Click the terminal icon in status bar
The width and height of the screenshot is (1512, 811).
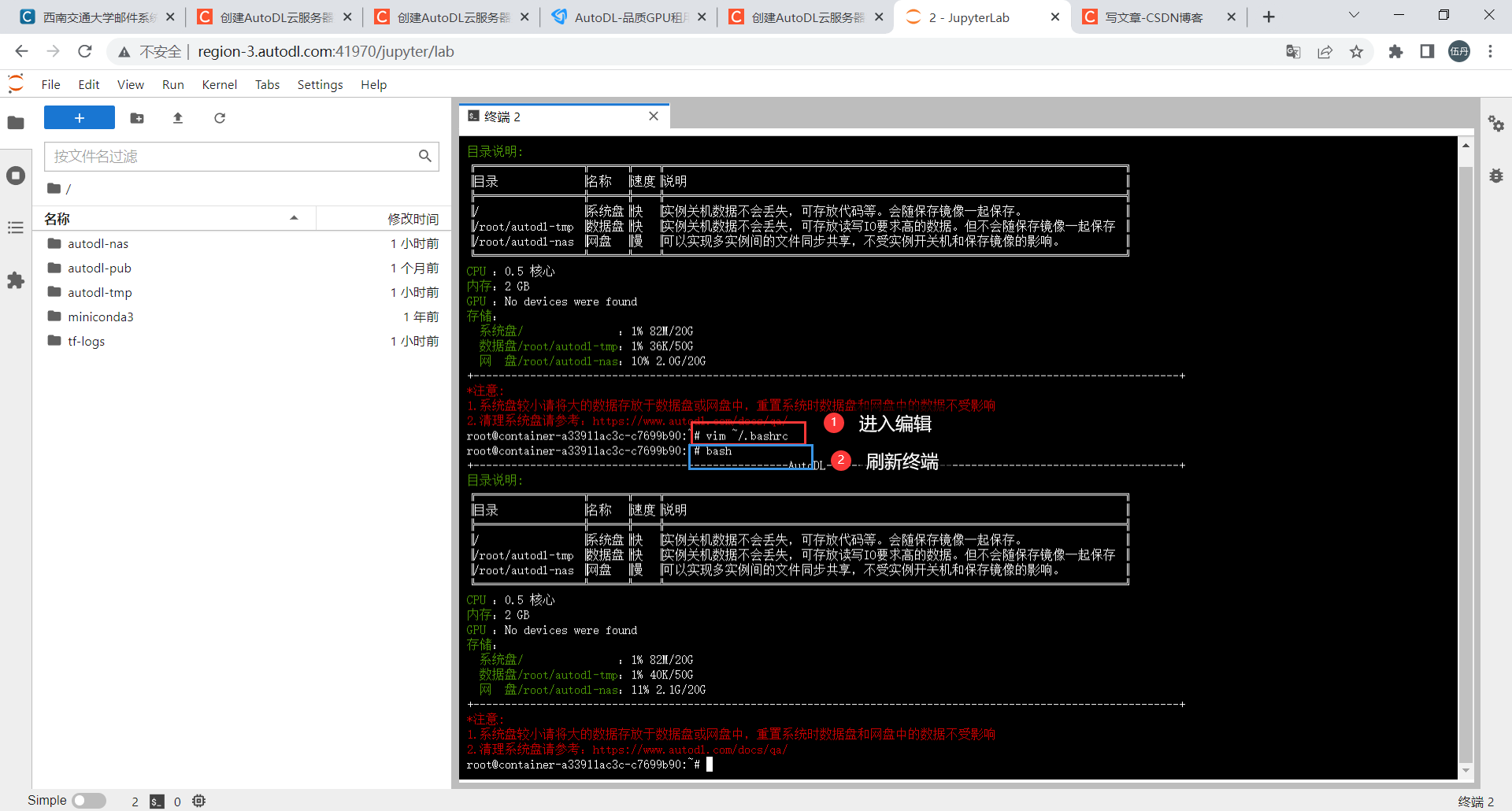click(157, 802)
